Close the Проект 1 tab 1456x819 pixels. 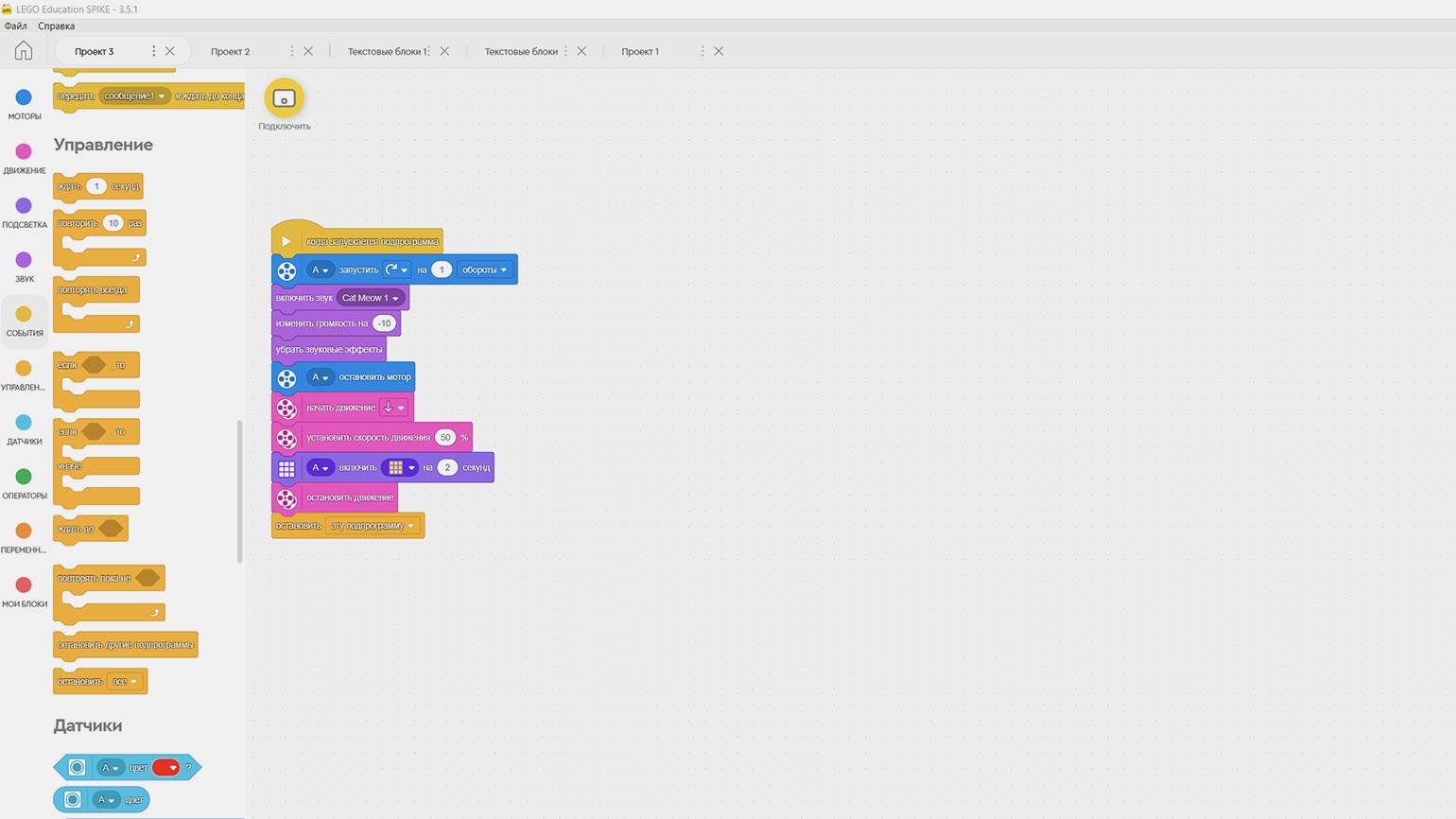click(x=719, y=51)
